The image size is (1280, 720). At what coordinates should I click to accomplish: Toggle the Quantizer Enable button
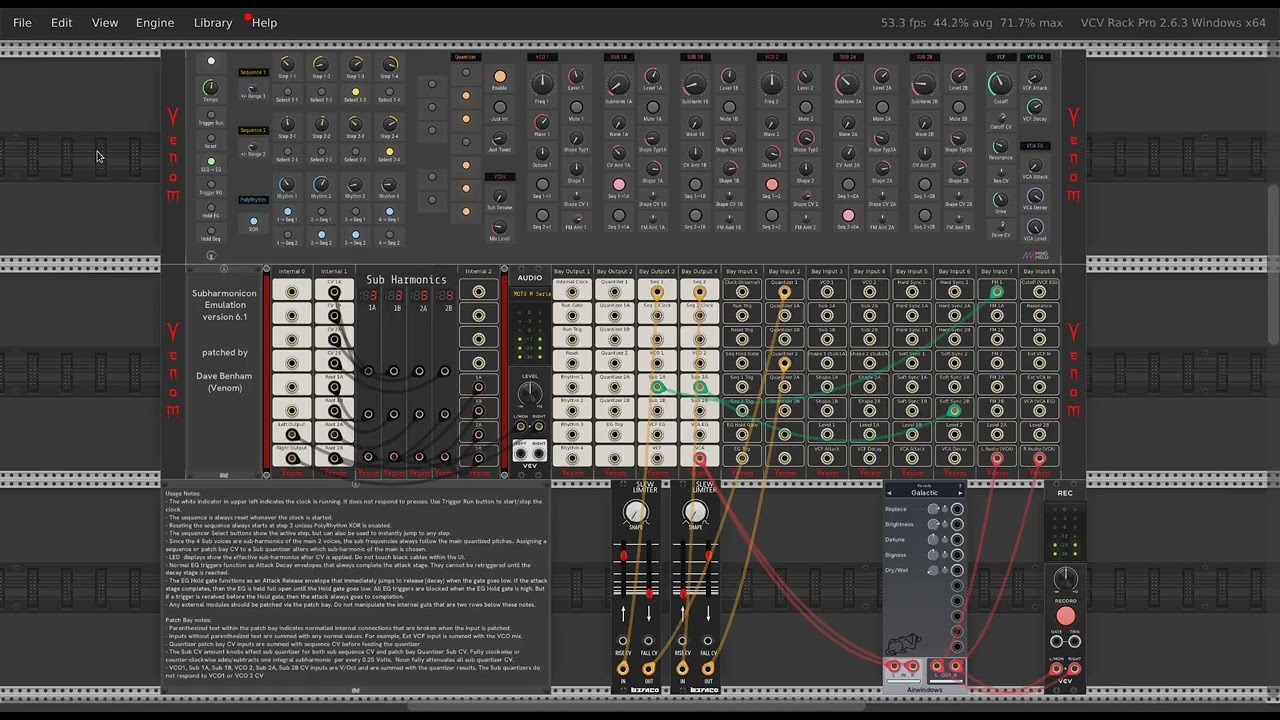pos(500,77)
